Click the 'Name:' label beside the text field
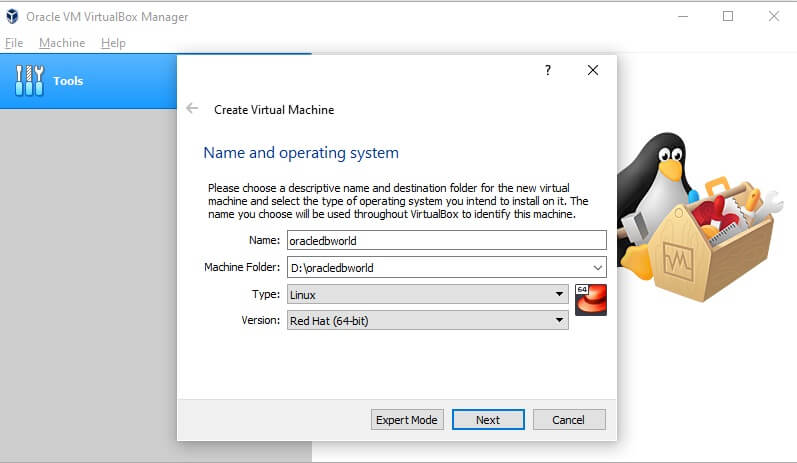 click(x=264, y=240)
